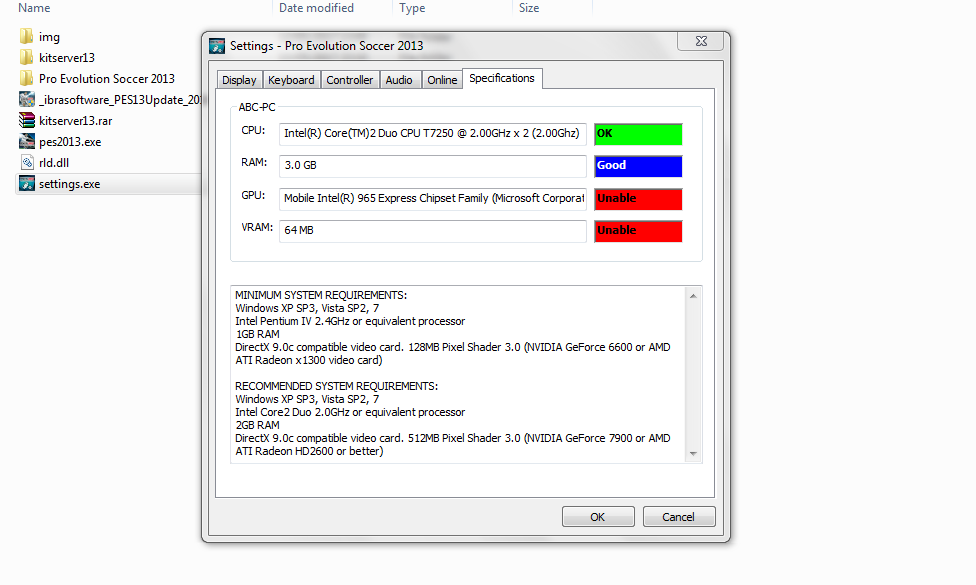Screen dimensions: 976x585
Task: Click the pes2013.exe application icon
Action: (27, 142)
